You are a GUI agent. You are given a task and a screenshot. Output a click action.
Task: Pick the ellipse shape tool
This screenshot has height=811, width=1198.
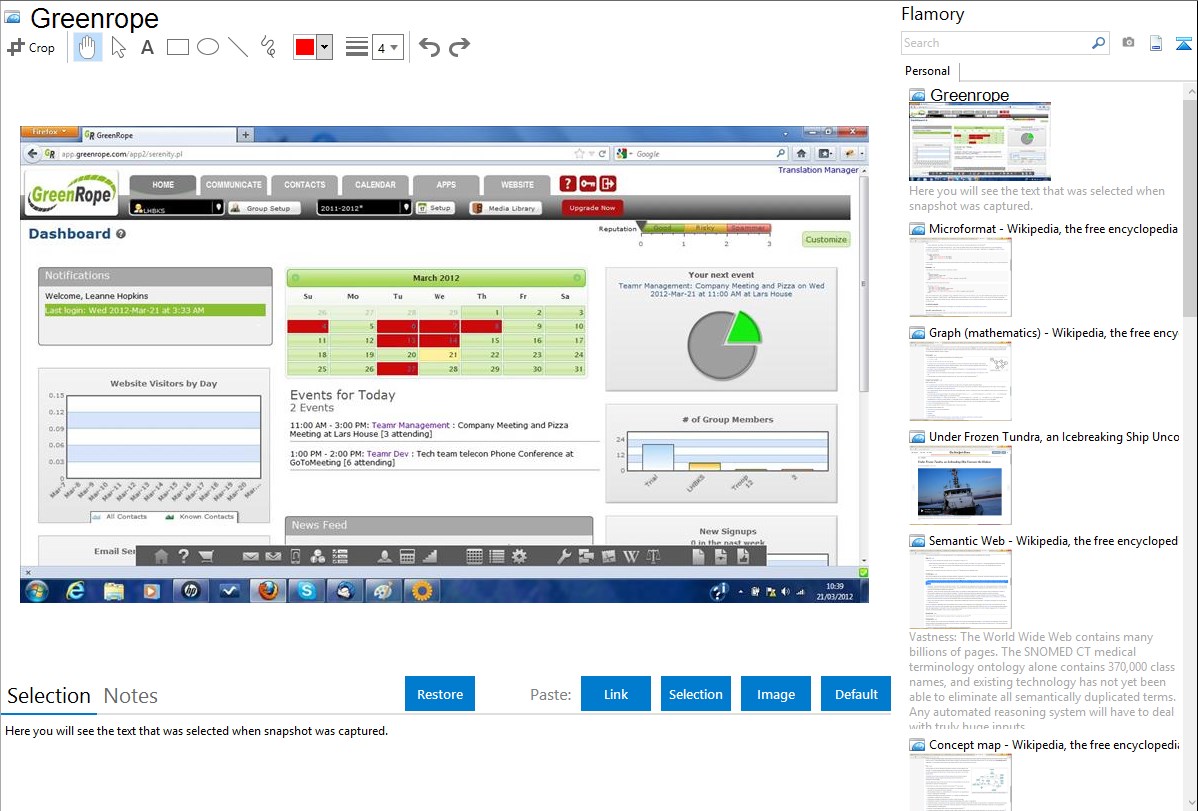(208, 47)
